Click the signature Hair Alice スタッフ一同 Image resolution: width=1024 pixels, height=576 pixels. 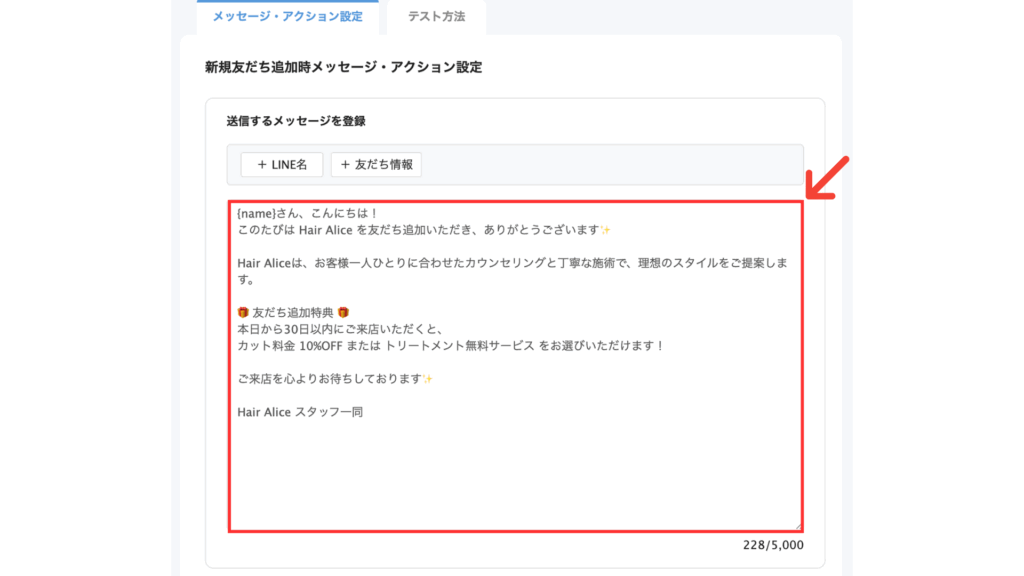pos(300,412)
